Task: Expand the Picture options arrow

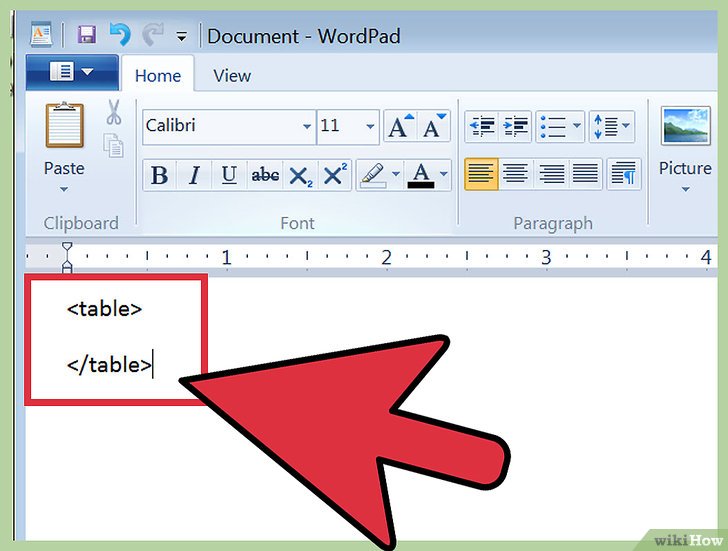Action: 686,189
